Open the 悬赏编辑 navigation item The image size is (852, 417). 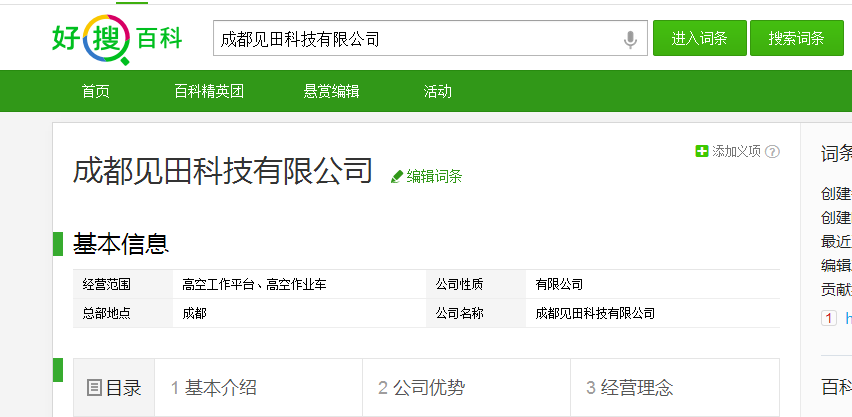tap(331, 91)
